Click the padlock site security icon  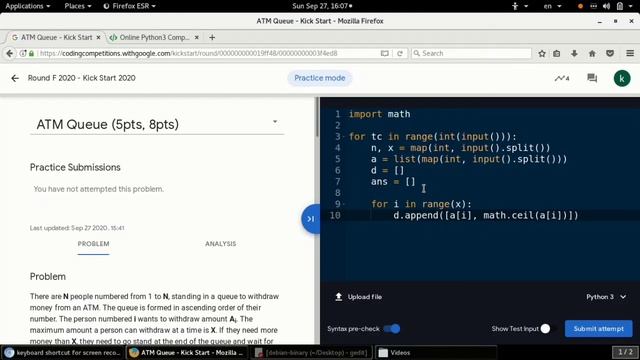31,53
